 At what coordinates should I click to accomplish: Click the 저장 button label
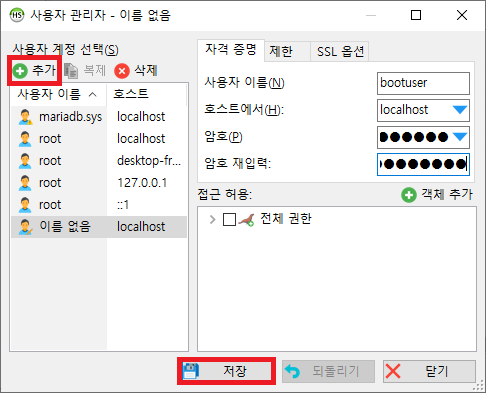235,371
